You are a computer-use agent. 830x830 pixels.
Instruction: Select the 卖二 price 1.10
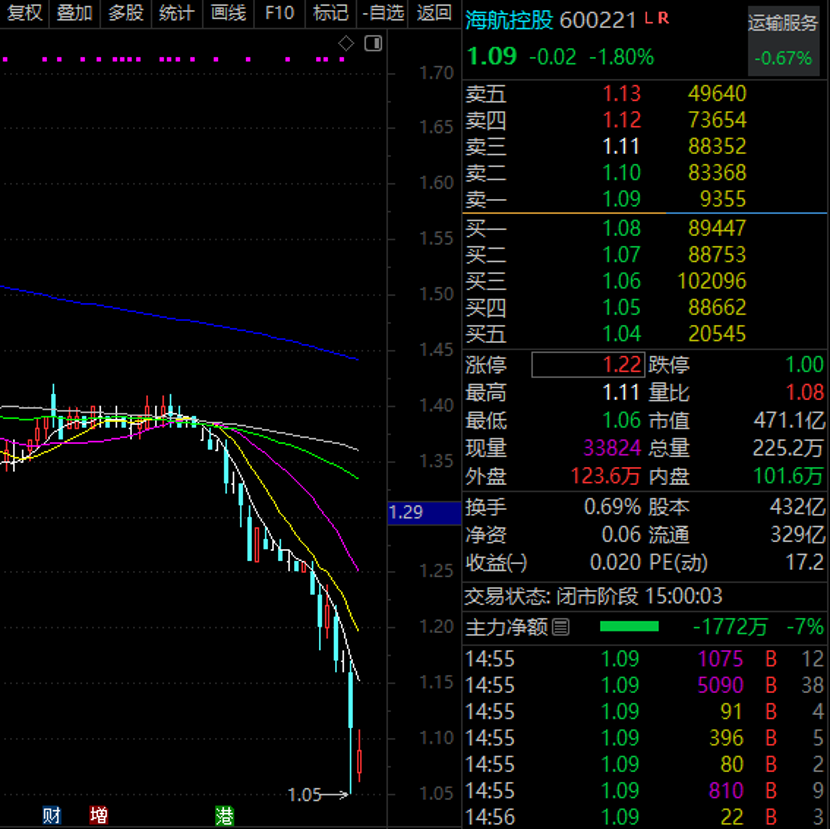(x=622, y=173)
